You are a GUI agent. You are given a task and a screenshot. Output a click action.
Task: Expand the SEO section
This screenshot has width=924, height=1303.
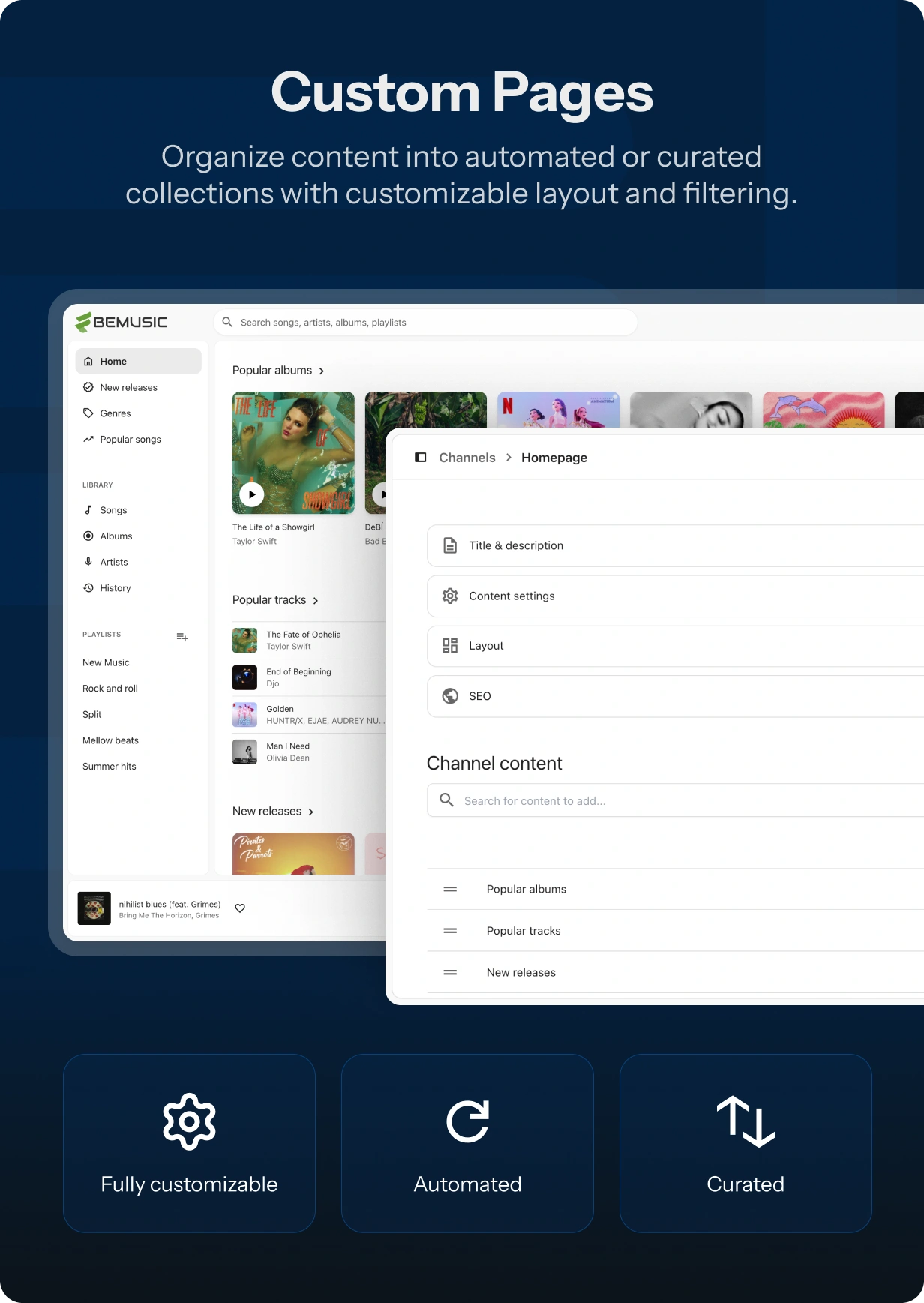[676, 696]
